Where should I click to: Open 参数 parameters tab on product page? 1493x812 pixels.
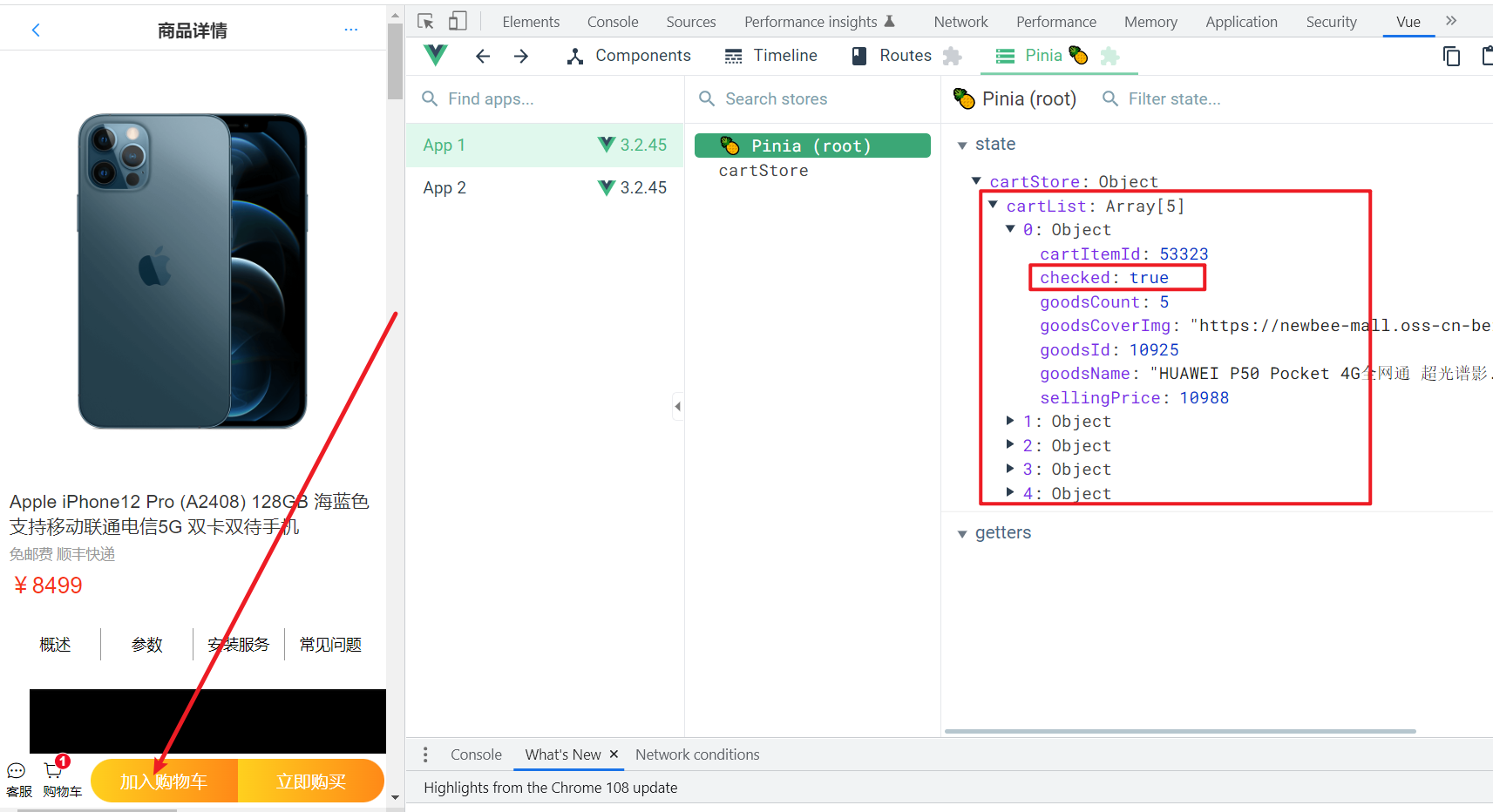click(x=147, y=645)
